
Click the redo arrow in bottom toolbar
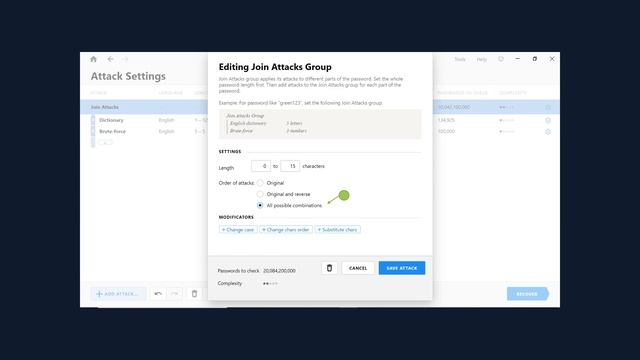click(174, 293)
